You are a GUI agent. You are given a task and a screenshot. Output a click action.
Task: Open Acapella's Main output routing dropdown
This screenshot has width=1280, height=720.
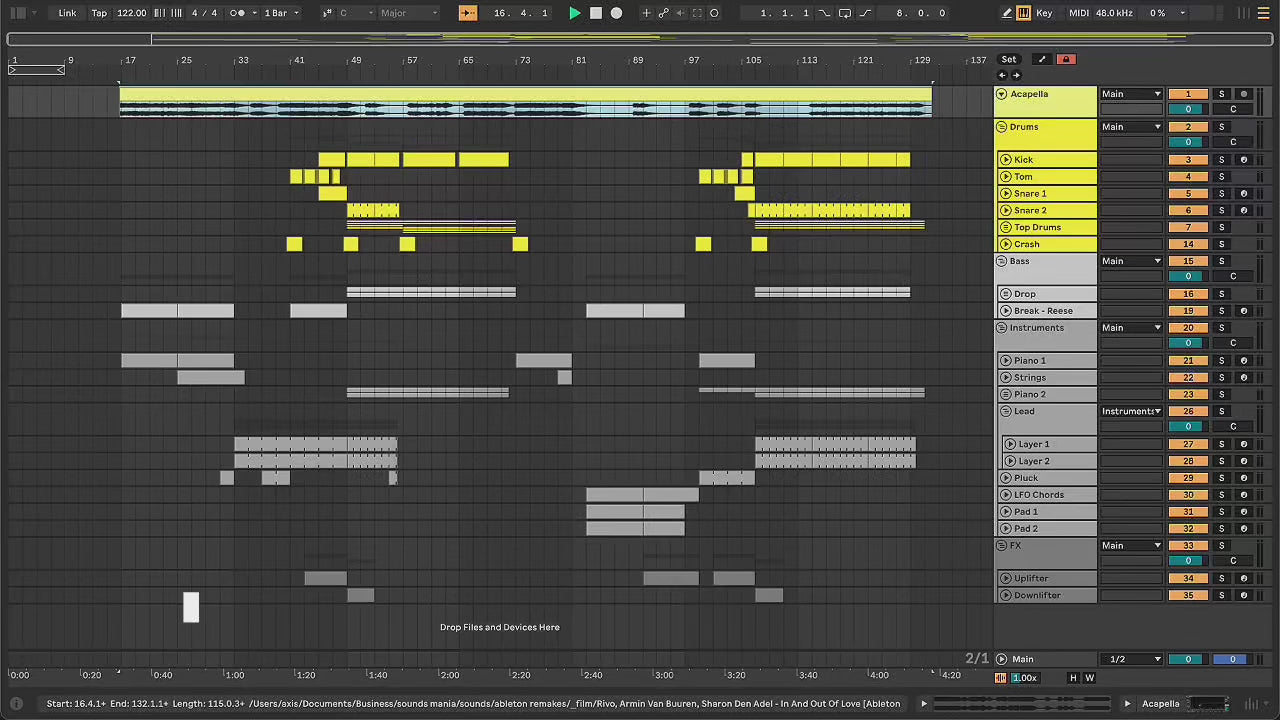coord(1131,94)
